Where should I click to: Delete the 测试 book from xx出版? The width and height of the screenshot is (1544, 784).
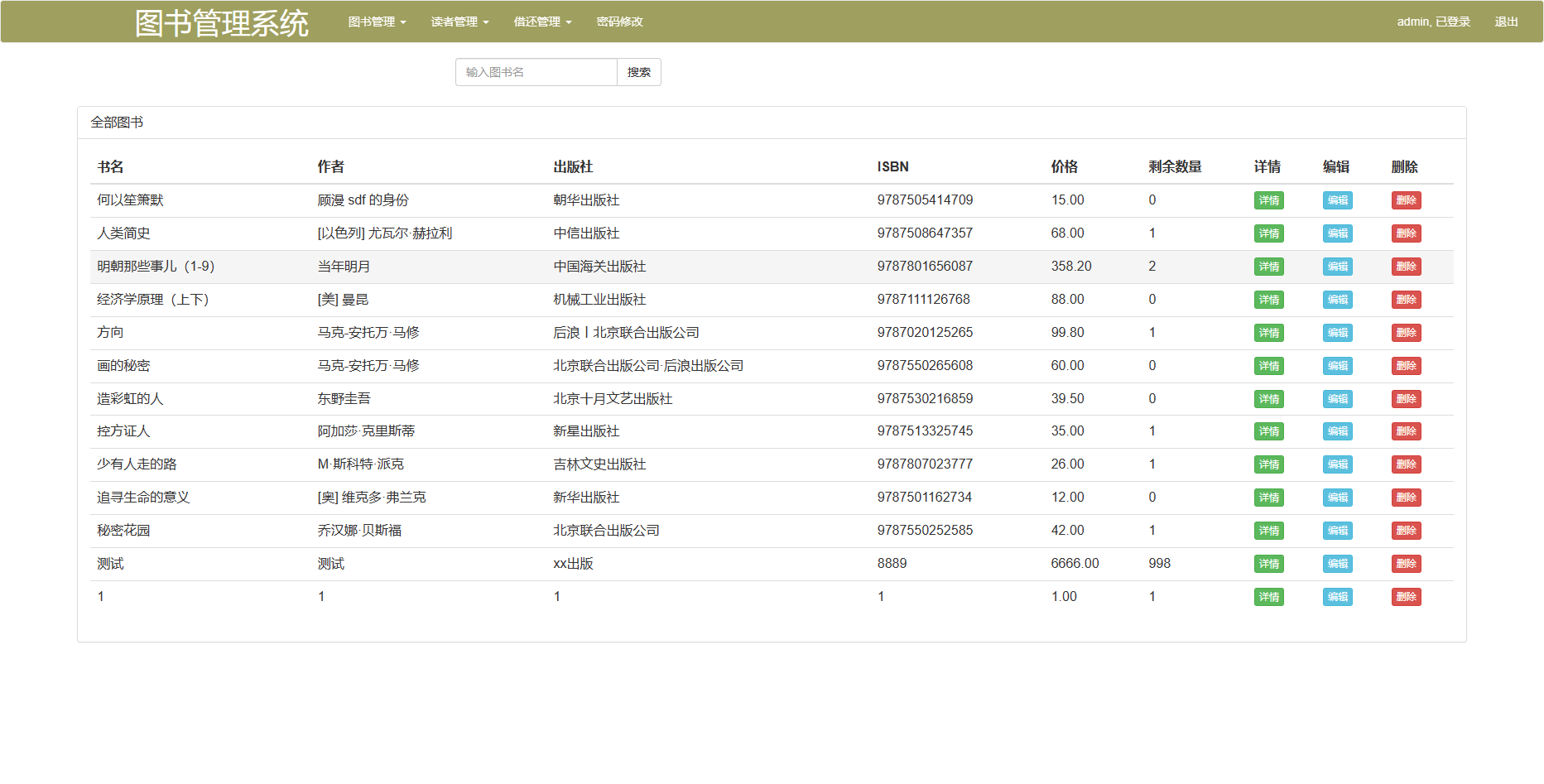click(1406, 564)
